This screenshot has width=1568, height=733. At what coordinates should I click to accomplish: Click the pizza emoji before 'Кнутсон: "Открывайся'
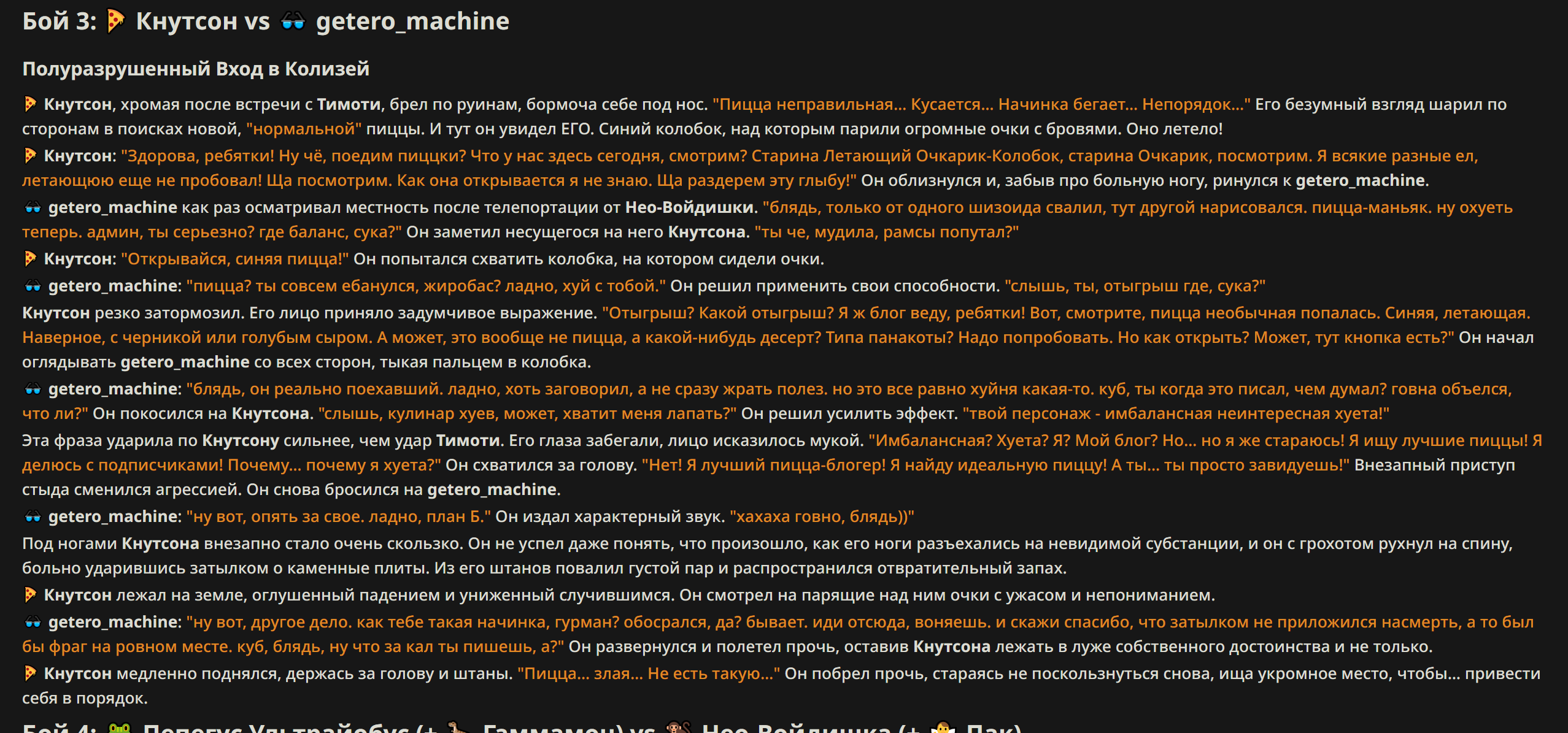pyautogui.click(x=30, y=259)
